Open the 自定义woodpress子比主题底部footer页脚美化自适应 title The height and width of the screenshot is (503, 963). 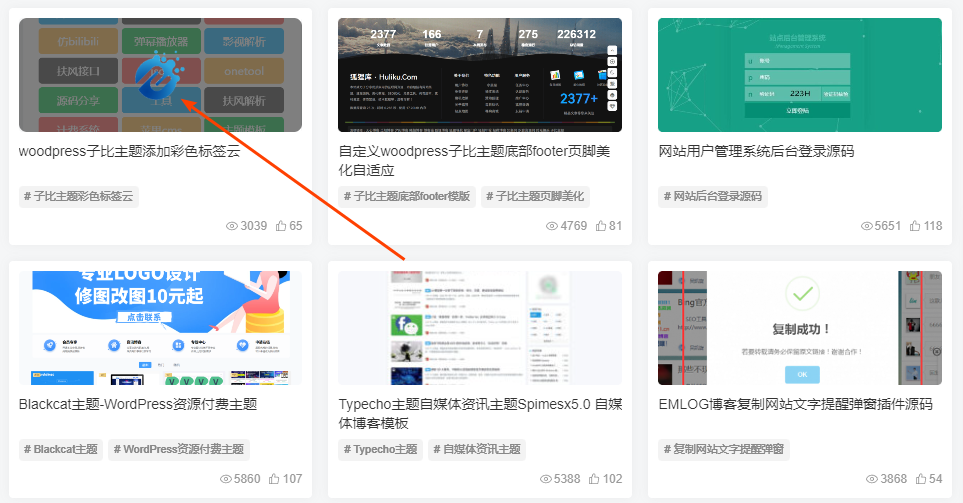click(x=474, y=160)
